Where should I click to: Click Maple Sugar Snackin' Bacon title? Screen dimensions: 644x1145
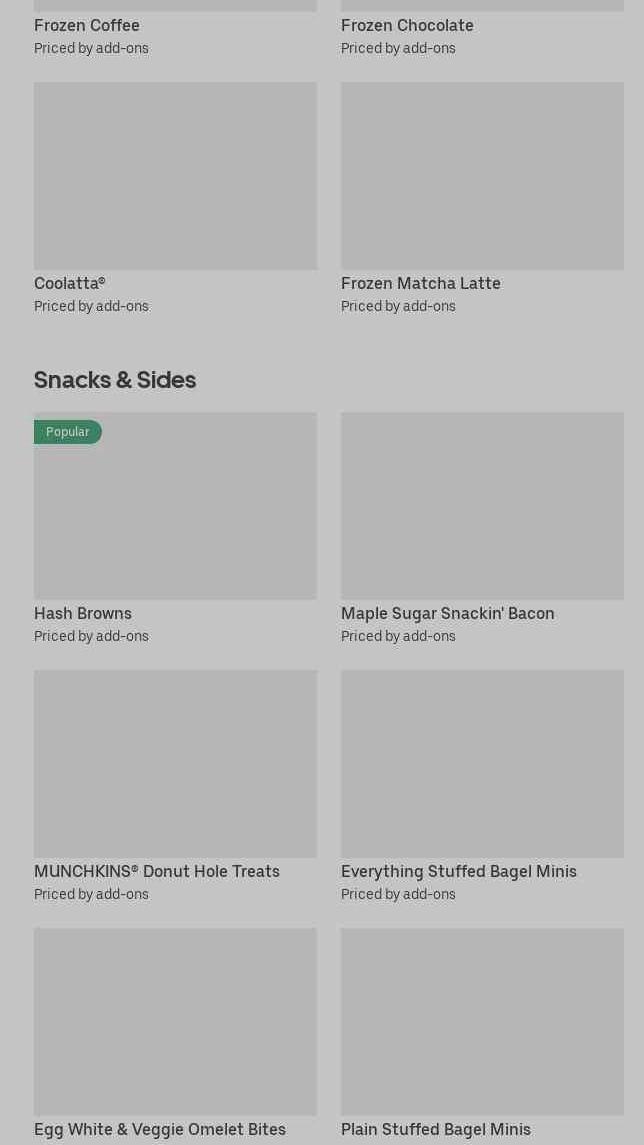(x=447, y=613)
